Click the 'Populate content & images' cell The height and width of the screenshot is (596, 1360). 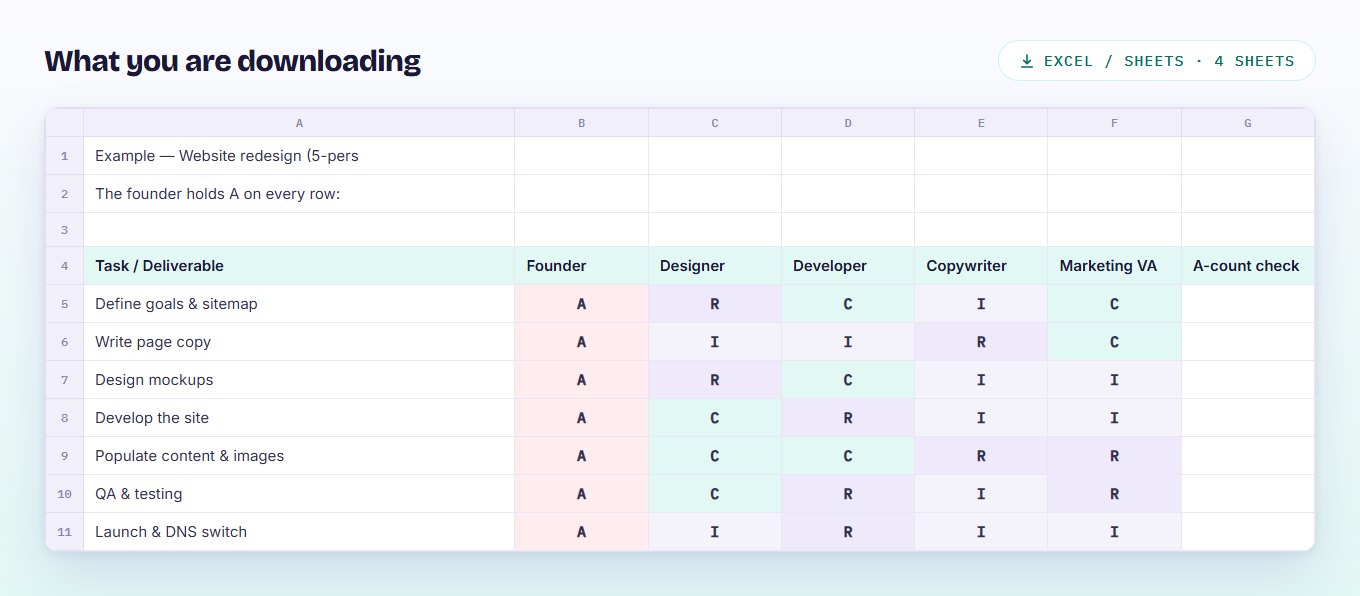click(x=299, y=456)
